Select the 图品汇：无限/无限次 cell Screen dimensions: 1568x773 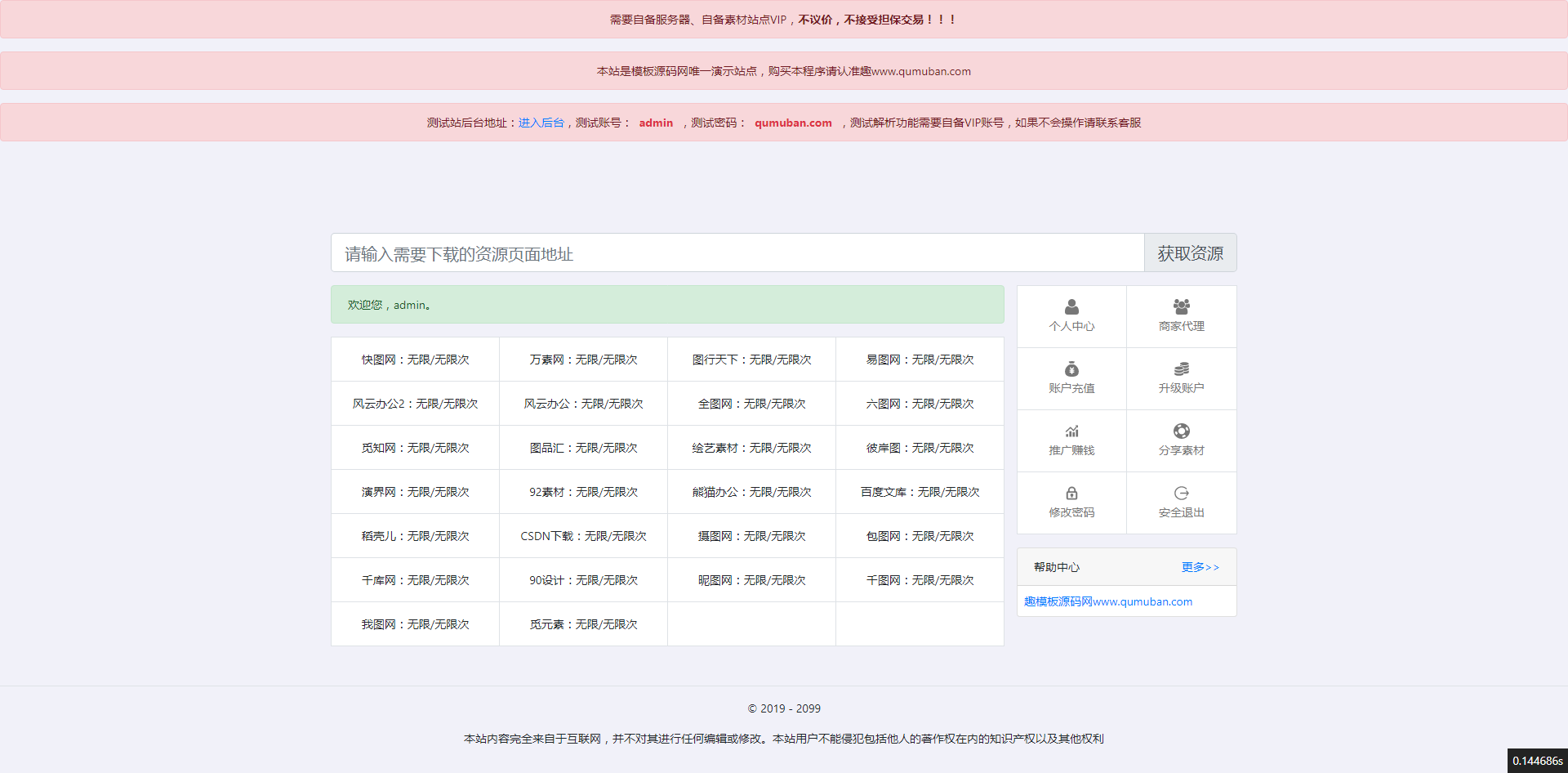pyautogui.click(x=583, y=448)
